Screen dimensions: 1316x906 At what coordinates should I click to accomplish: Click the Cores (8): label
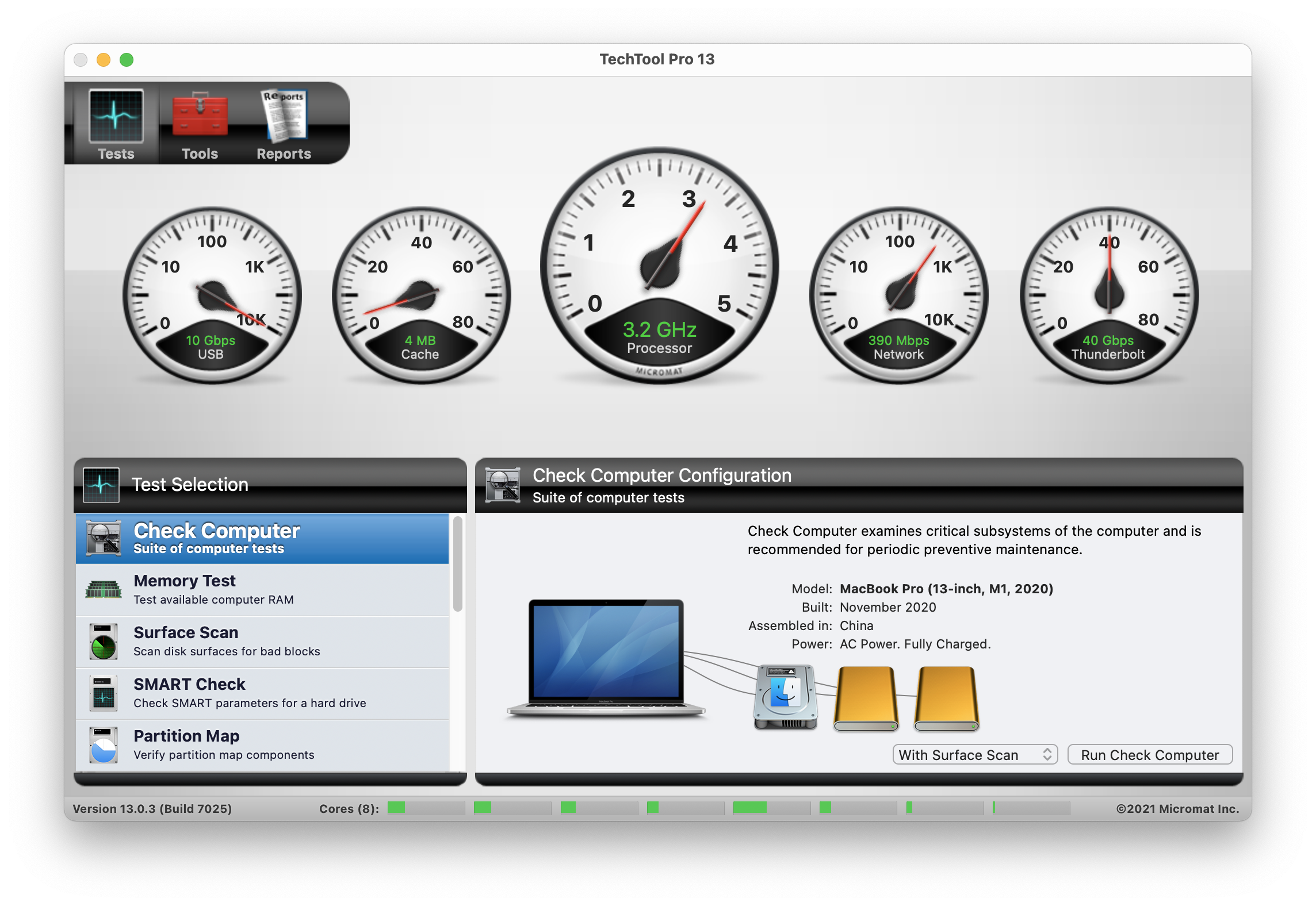point(349,809)
